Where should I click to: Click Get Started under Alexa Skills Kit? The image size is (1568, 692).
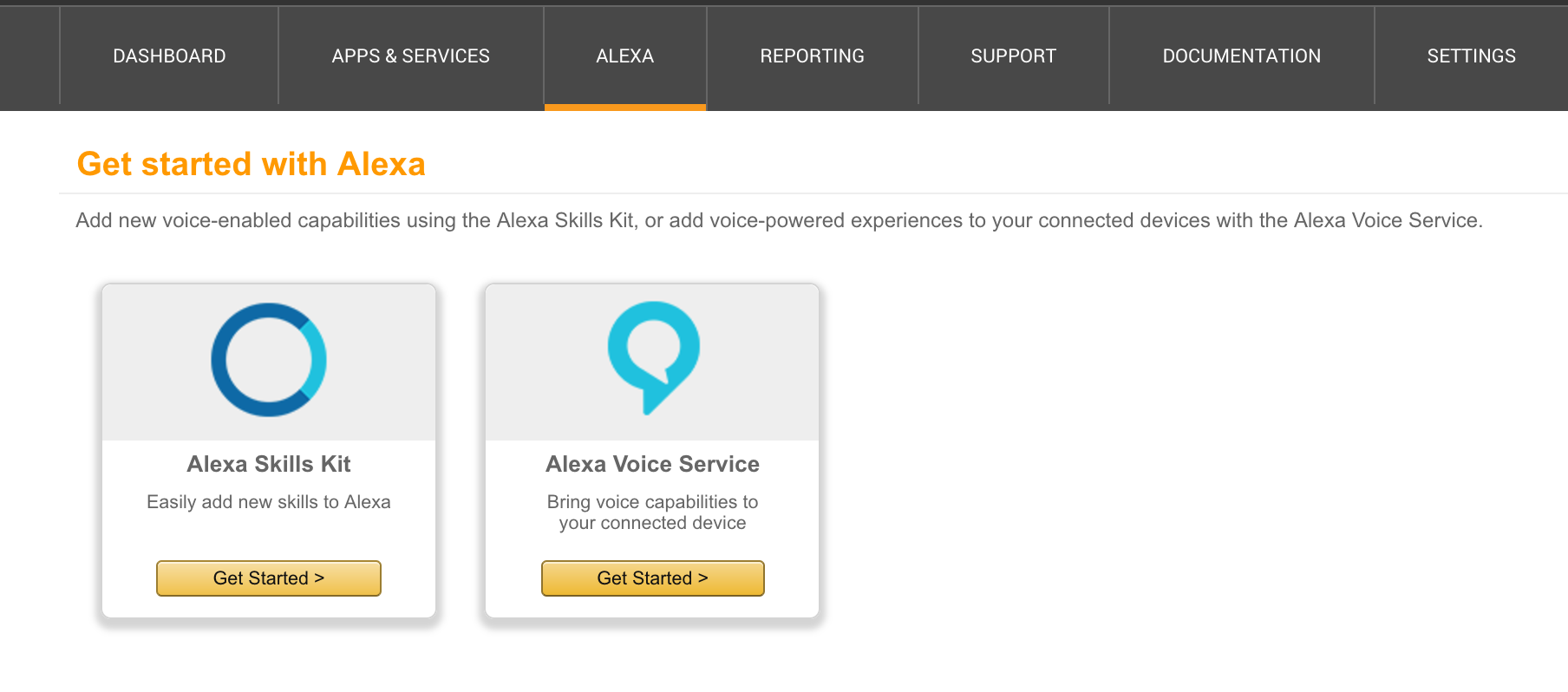click(269, 578)
